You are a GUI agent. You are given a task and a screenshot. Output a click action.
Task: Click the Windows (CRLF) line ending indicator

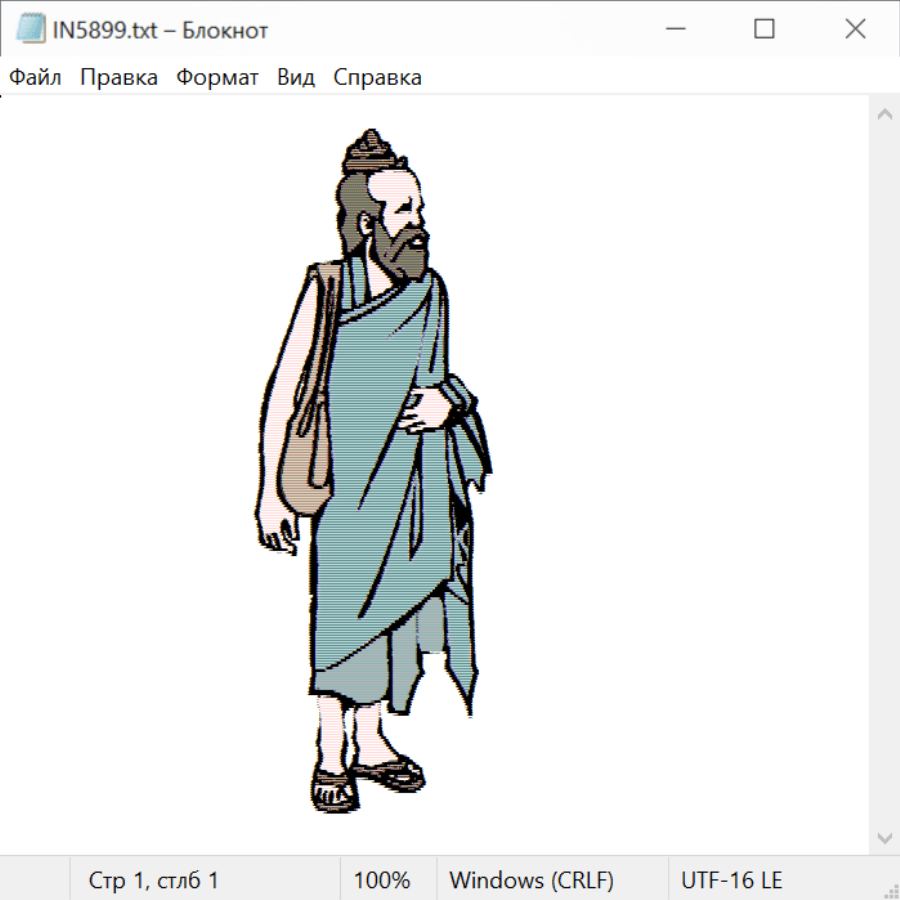tap(531, 881)
